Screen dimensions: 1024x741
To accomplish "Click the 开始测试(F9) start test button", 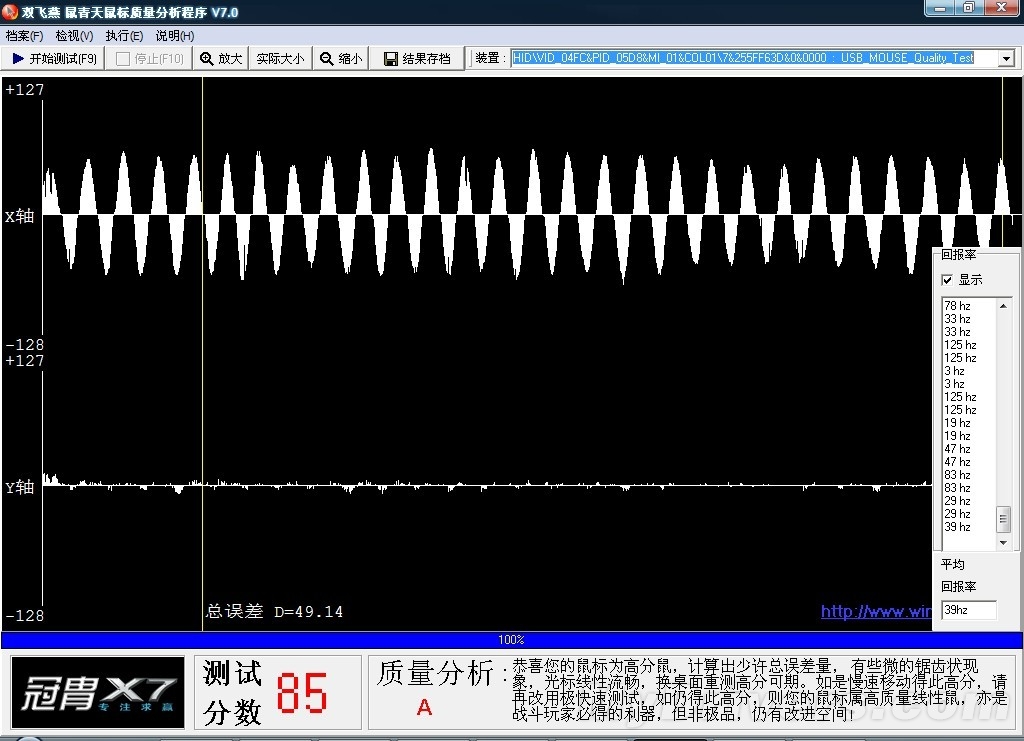I will tap(54, 59).
